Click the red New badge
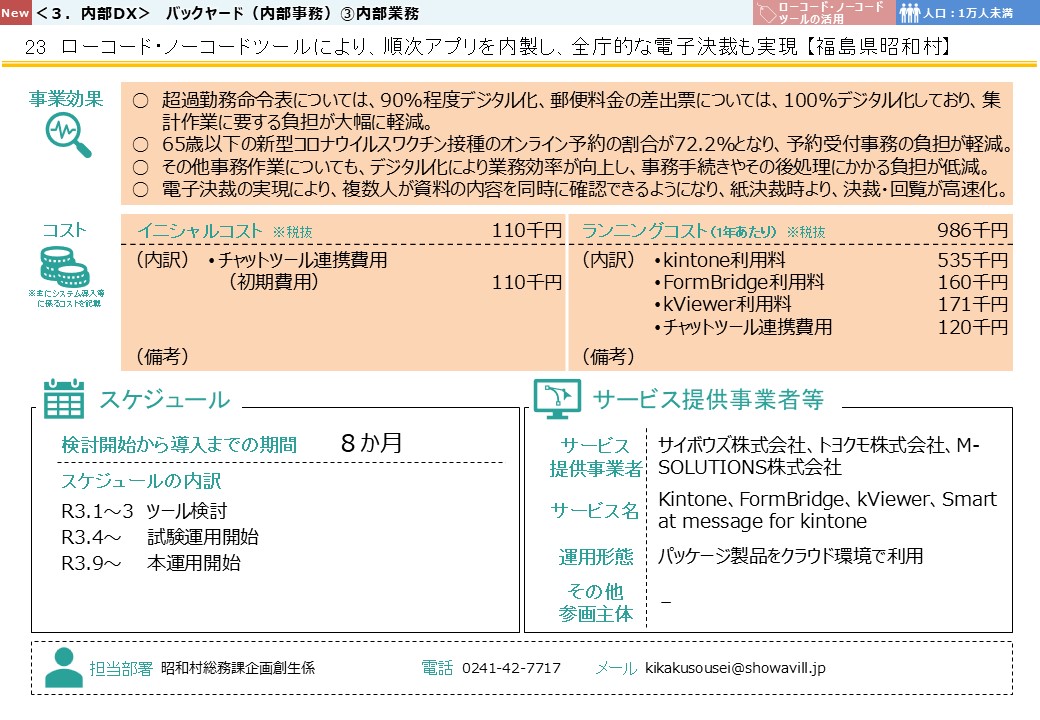Screen dimensions: 1040x720 pyautogui.click(x=15, y=12)
